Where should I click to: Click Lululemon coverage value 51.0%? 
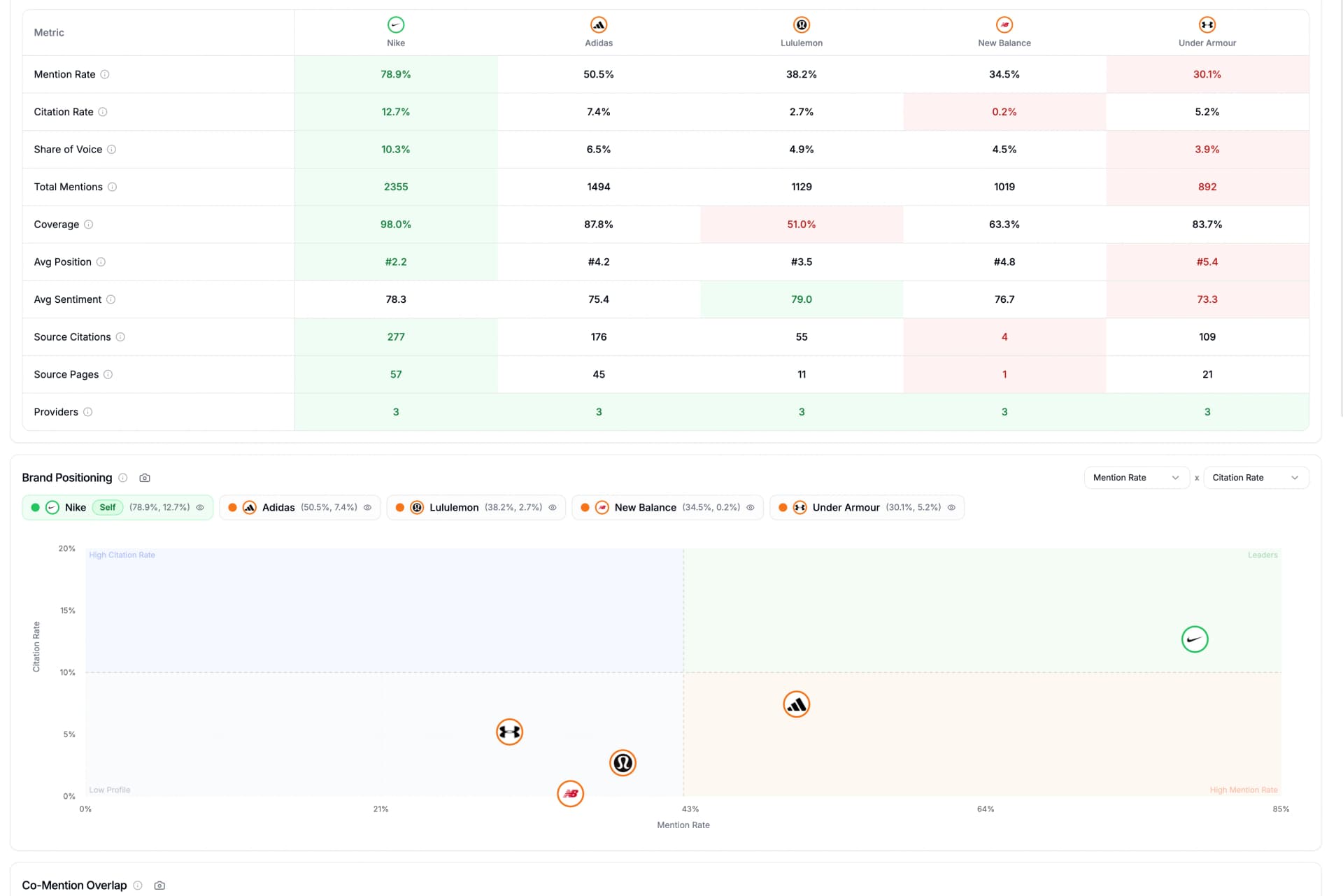(802, 225)
